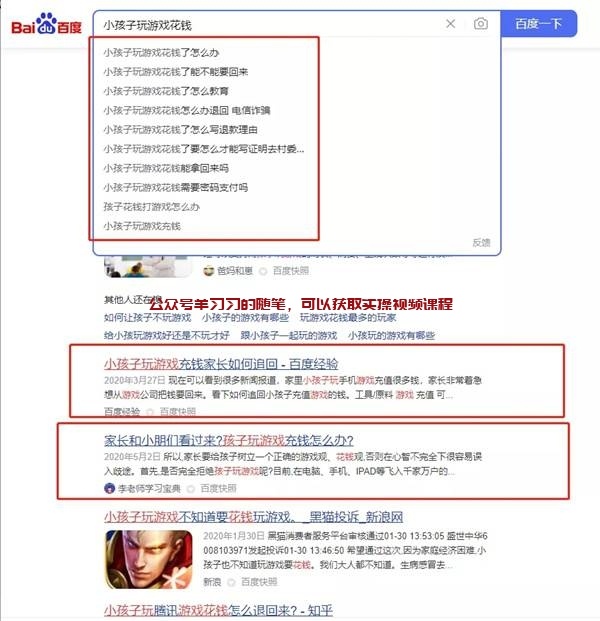Click the 百度一下 search button

point(539,24)
